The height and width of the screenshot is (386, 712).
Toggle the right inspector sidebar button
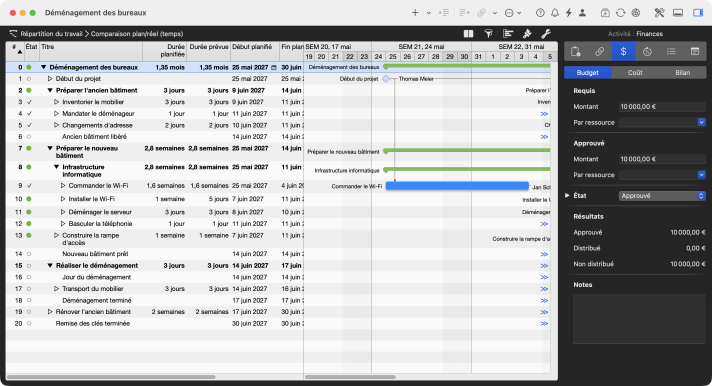tap(698, 13)
